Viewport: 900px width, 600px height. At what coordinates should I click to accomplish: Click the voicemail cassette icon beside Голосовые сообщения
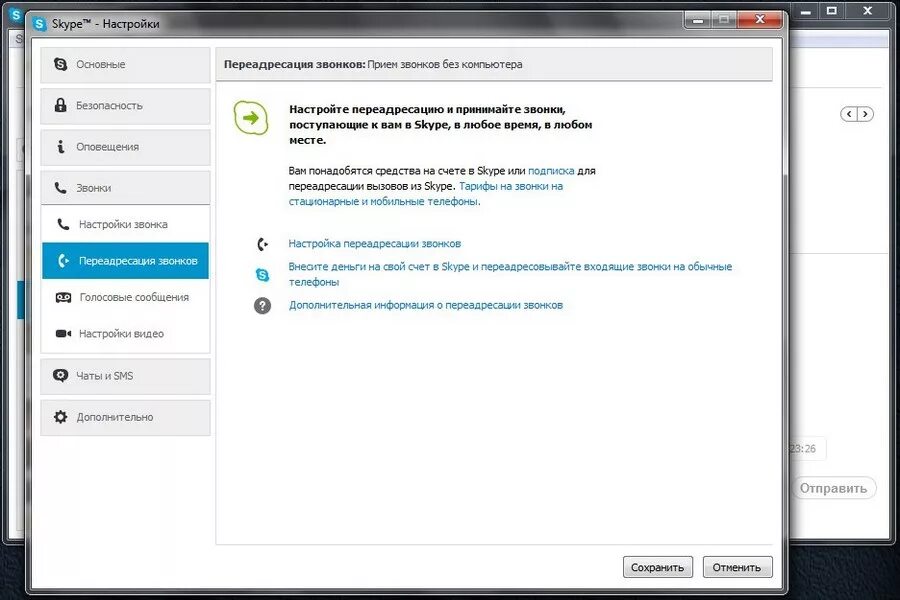(x=63, y=297)
